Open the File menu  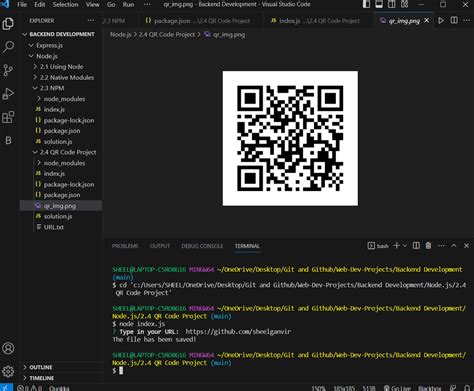coord(22,4)
